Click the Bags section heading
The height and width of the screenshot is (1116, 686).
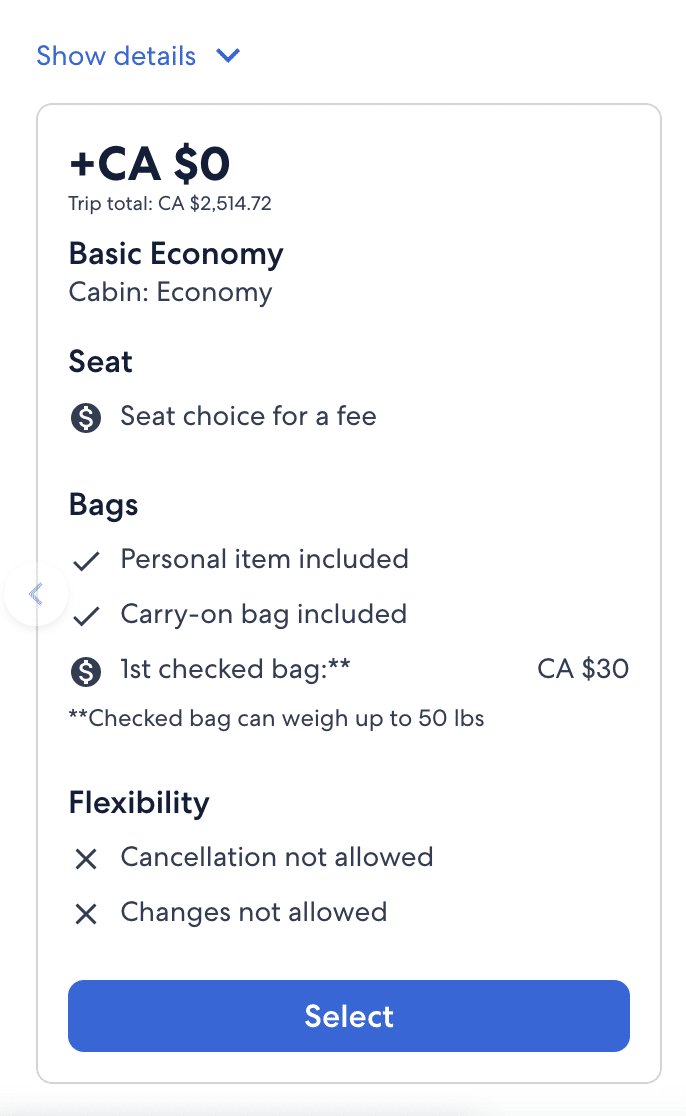click(103, 505)
